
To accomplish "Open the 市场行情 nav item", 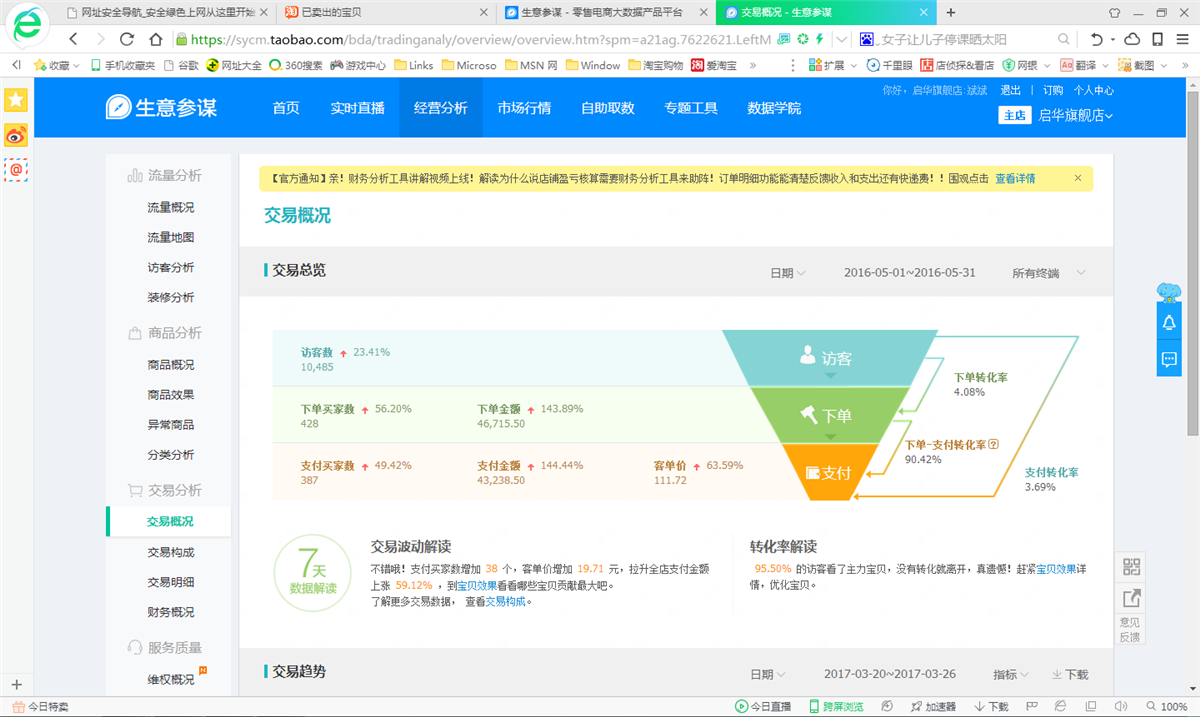I will coord(524,108).
